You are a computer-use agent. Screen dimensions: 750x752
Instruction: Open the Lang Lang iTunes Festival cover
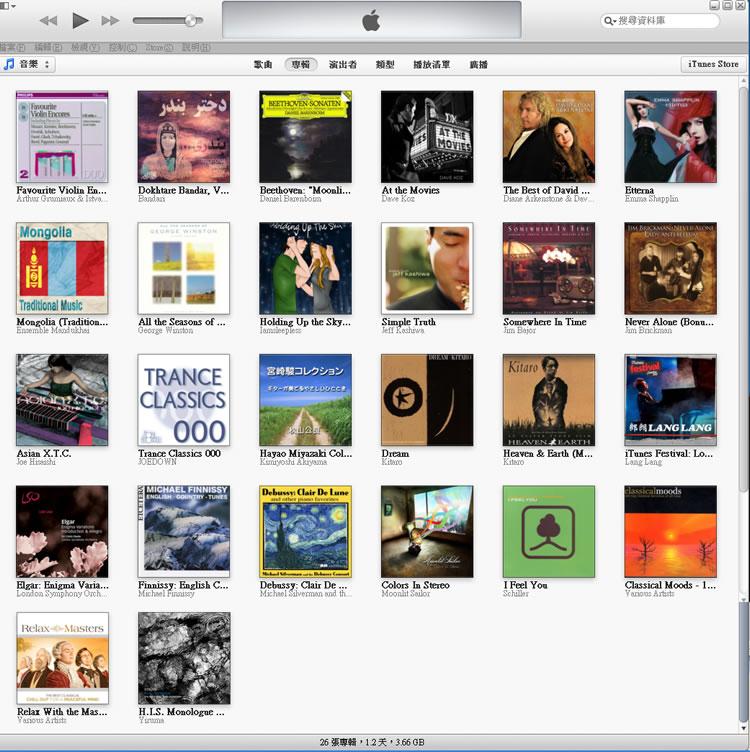pos(671,400)
